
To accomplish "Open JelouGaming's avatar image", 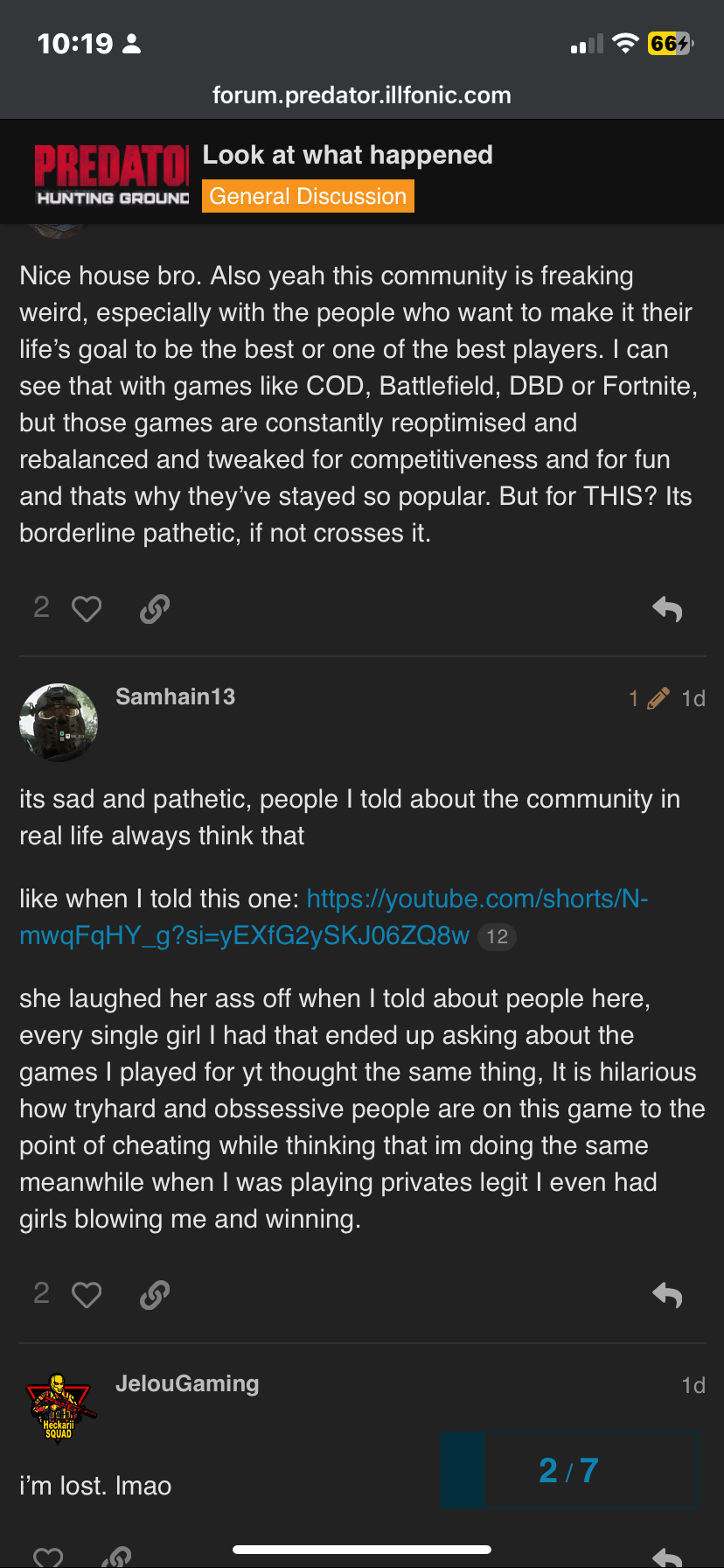I will [x=59, y=1408].
